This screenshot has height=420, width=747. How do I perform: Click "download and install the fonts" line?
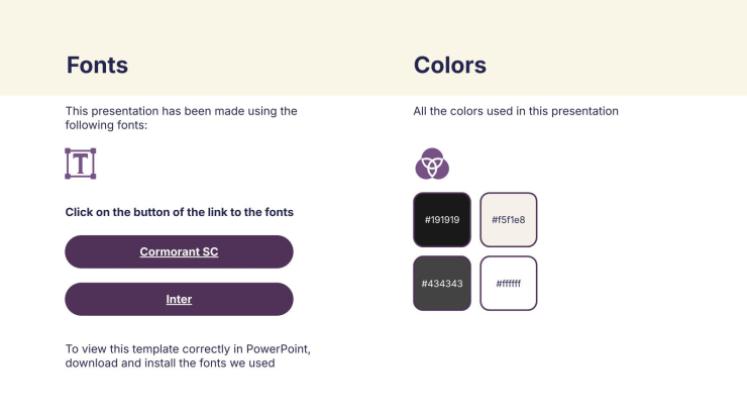(x=170, y=363)
